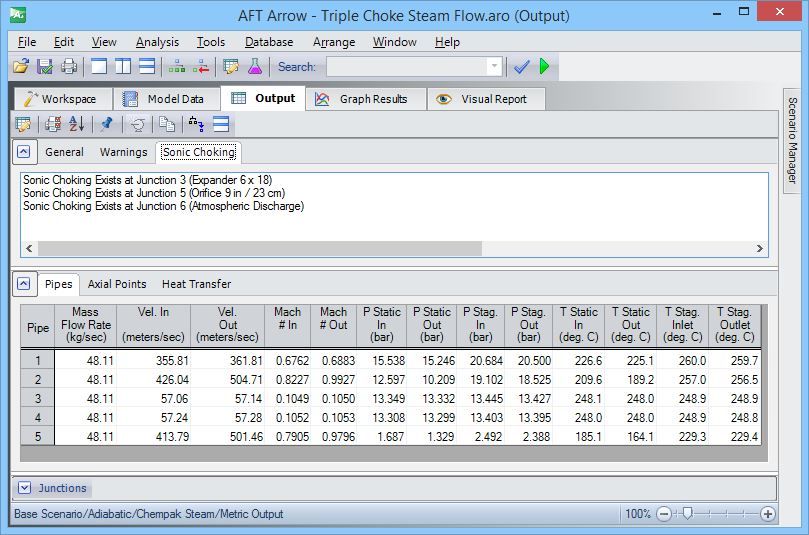Select row header for Pipe 1

[x=37, y=360]
